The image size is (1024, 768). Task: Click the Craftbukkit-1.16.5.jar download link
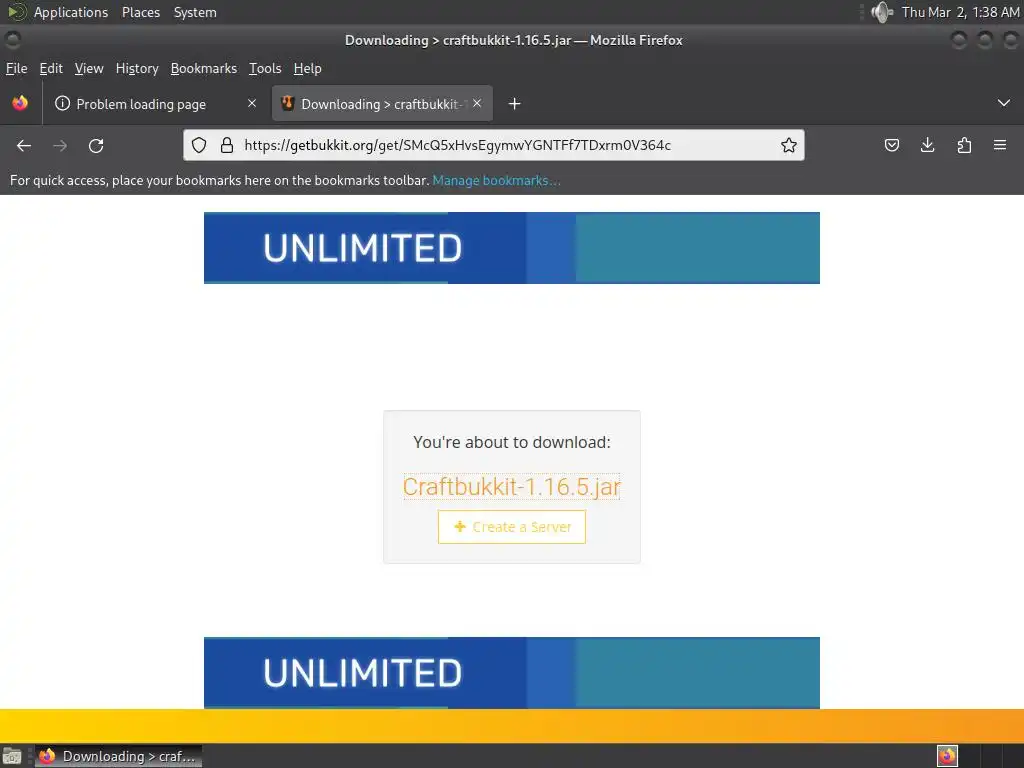click(x=511, y=487)
